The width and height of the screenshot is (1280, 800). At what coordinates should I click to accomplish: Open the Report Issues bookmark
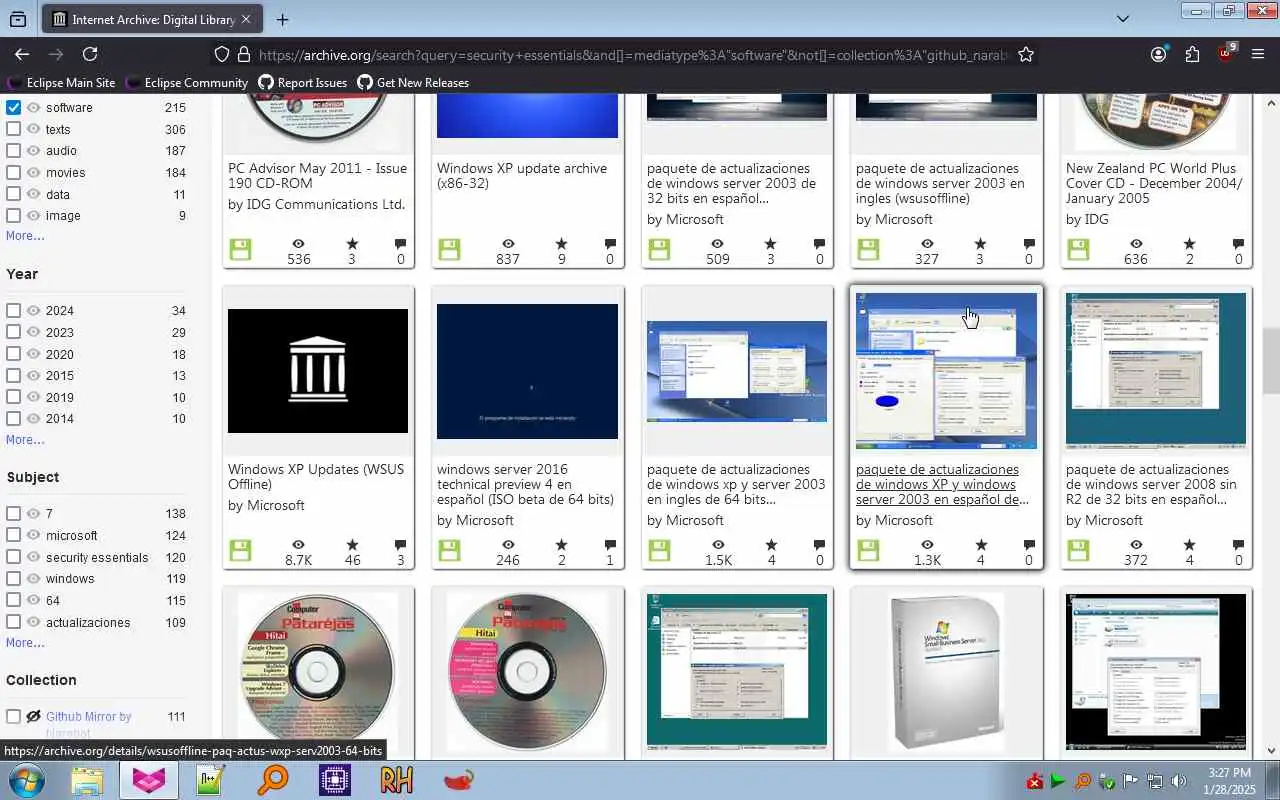[x=302, y=83]
